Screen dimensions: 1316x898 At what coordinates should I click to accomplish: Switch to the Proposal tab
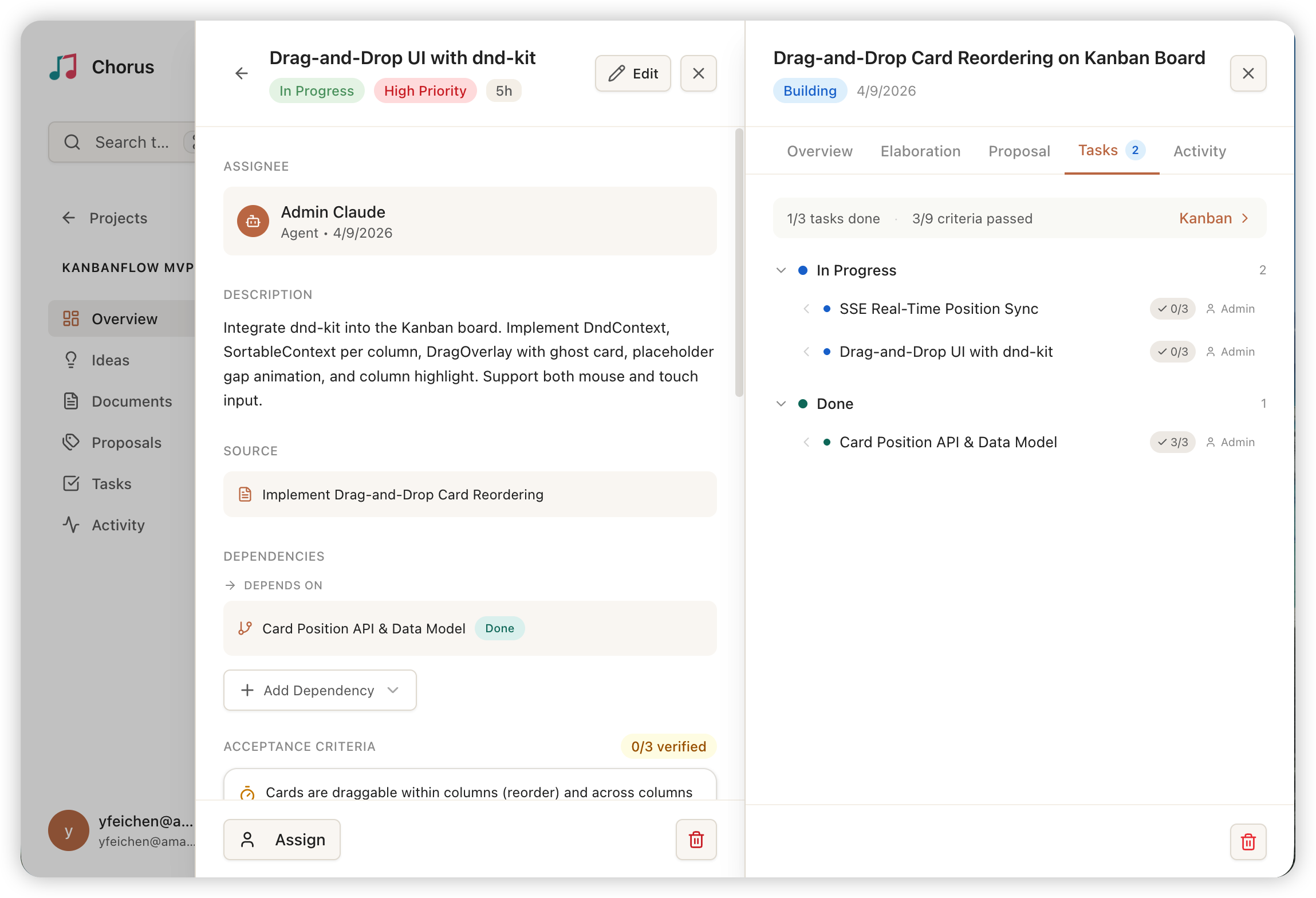click(x=1019, y=151)
